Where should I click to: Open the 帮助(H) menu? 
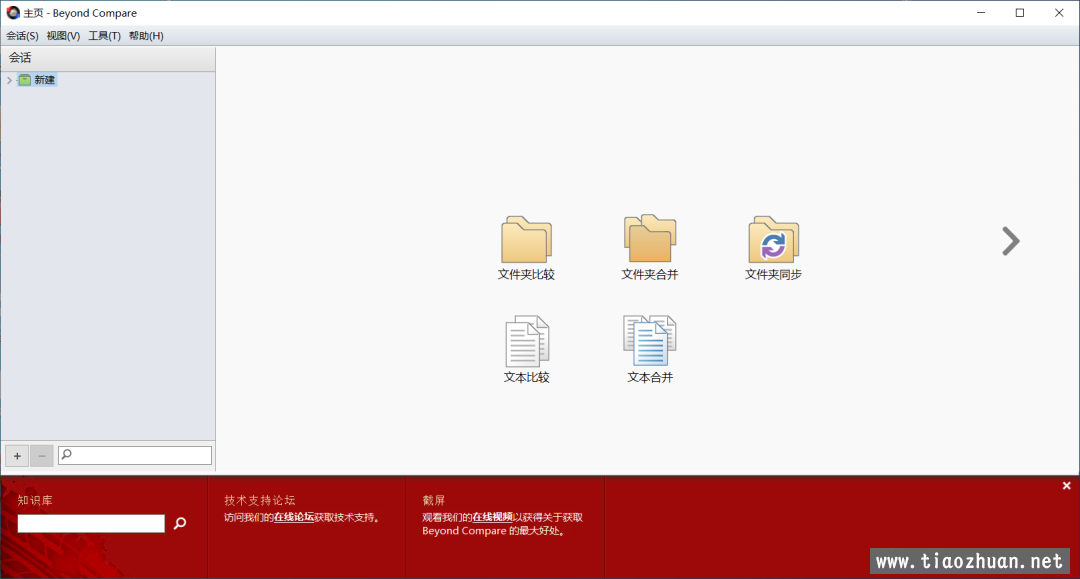(146, 36)
